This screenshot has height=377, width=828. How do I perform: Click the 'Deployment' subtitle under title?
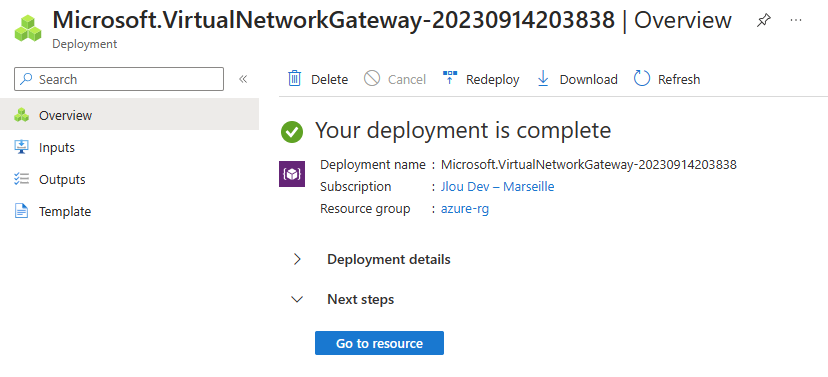point(84,44)
